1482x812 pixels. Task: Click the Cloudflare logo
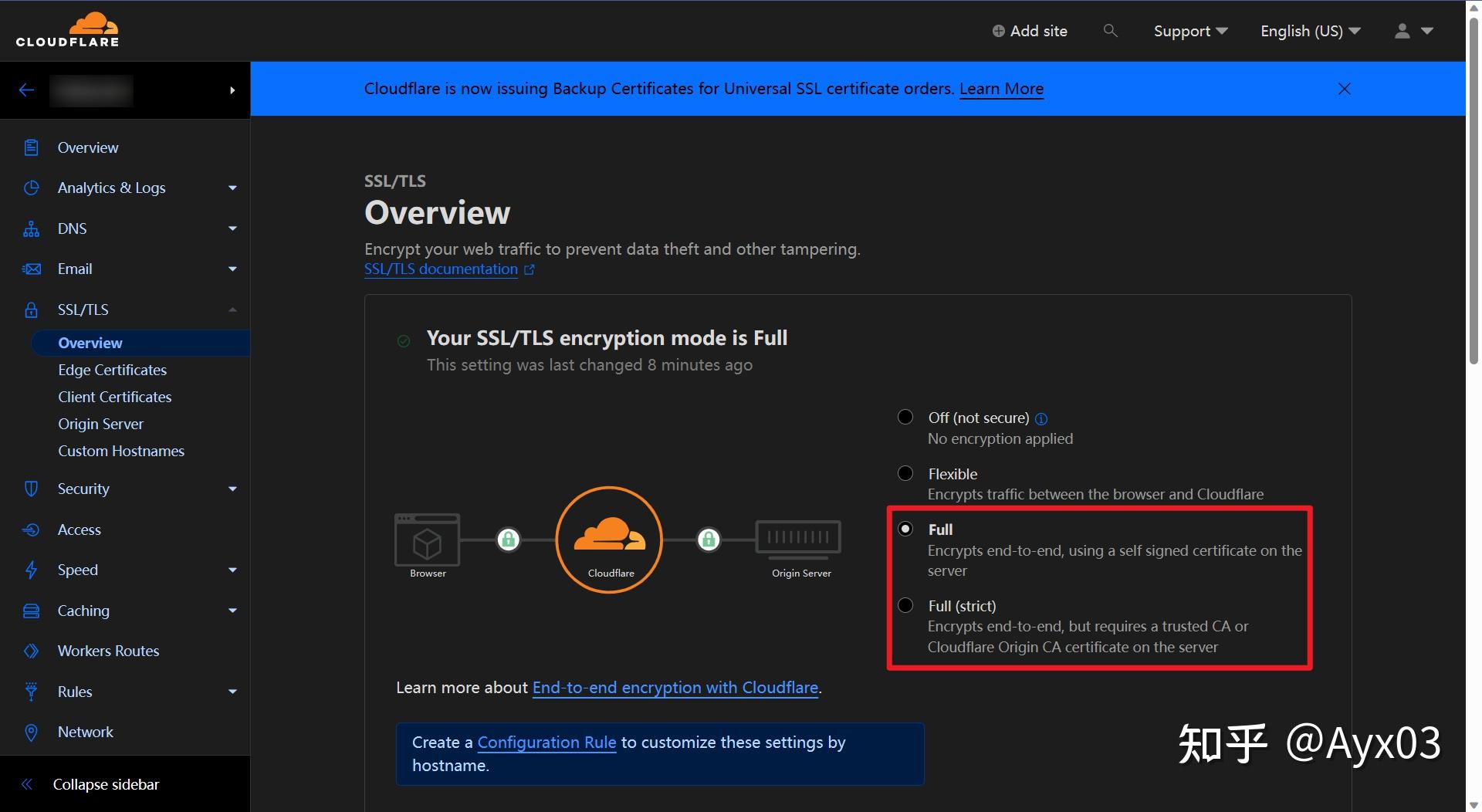(x=67, y=29)
